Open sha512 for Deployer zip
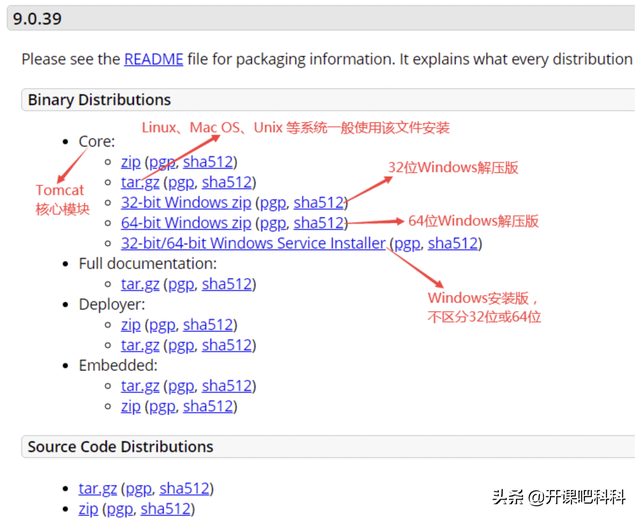Viewport: 640px width, 520px height. (208, 325)
